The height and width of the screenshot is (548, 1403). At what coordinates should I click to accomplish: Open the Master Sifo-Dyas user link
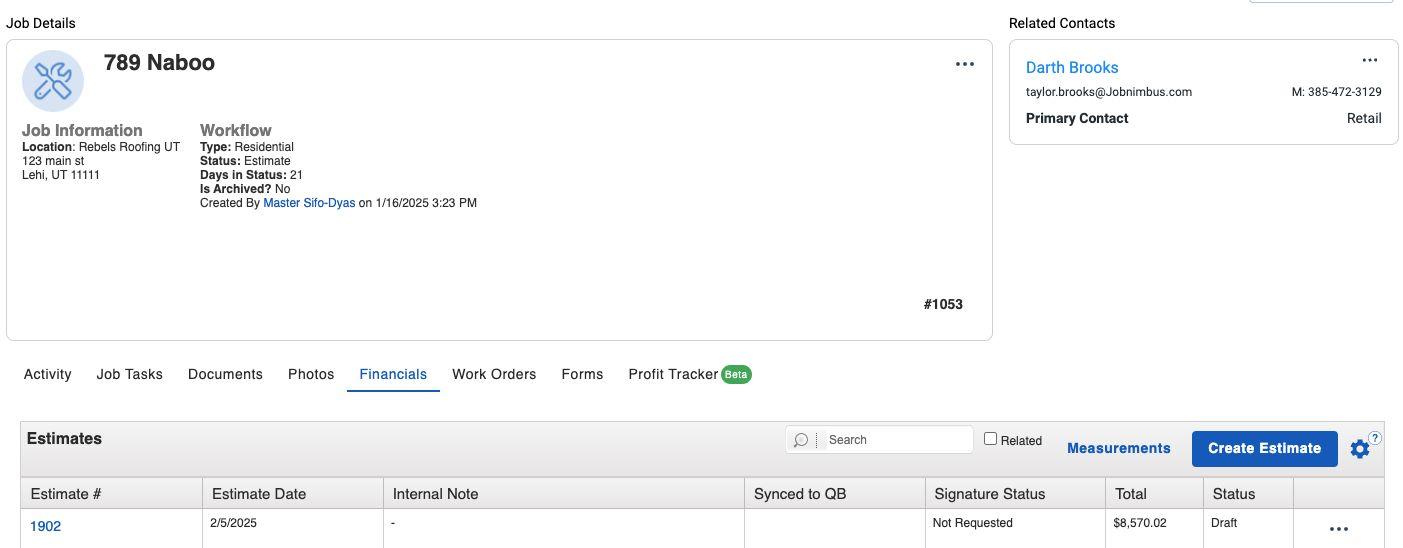point(309,203)
